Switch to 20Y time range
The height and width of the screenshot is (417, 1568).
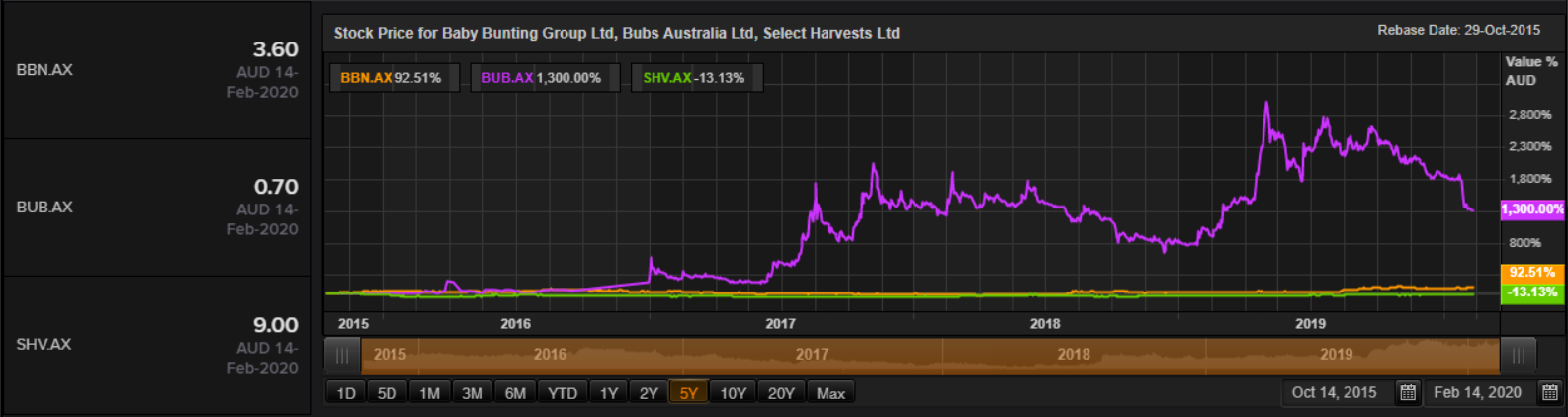[x=781, y=393]
